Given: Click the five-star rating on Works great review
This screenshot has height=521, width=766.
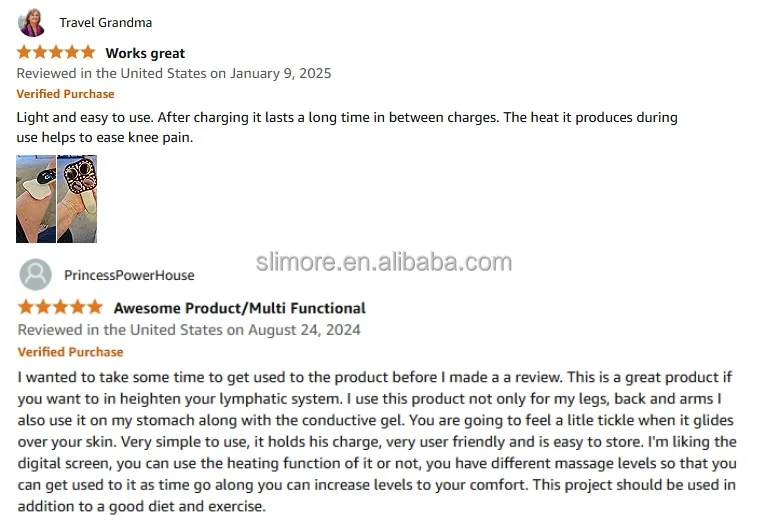Looking at the screenshot, I should [x=56, y=52].
